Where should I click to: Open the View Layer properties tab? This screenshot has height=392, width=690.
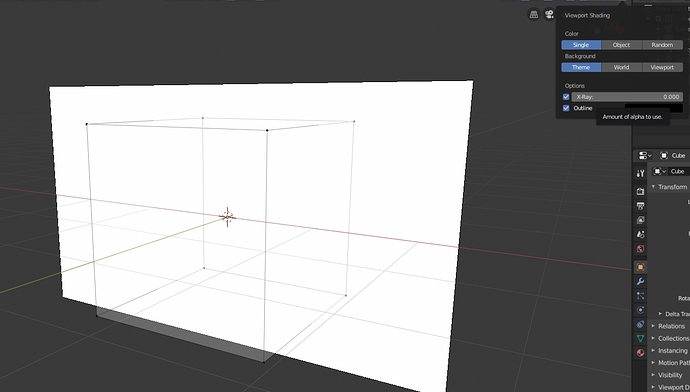coord(640,220)
